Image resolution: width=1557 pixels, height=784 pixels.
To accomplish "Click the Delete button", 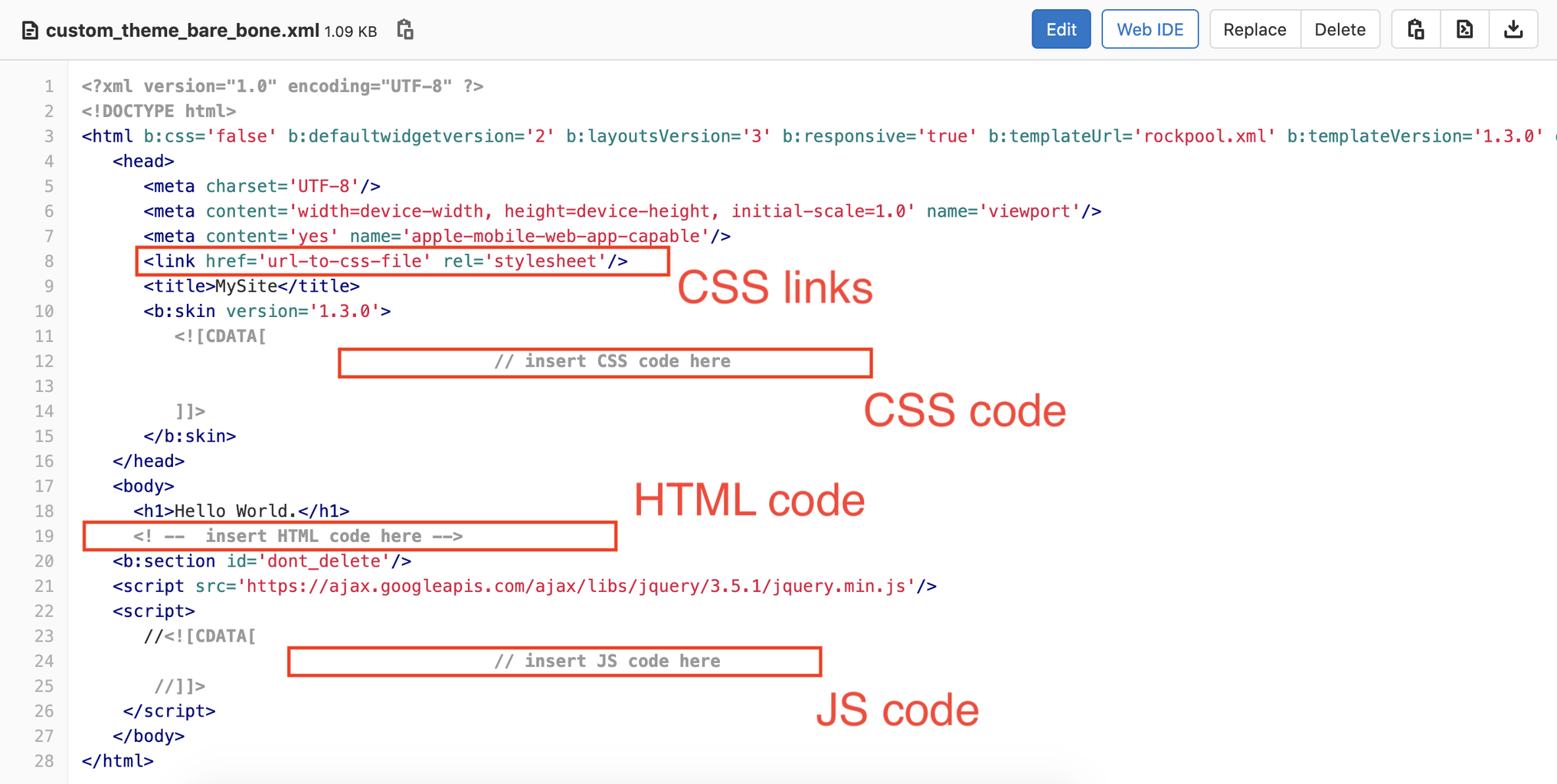I will pyautogui.click(x=1340, y=28).
